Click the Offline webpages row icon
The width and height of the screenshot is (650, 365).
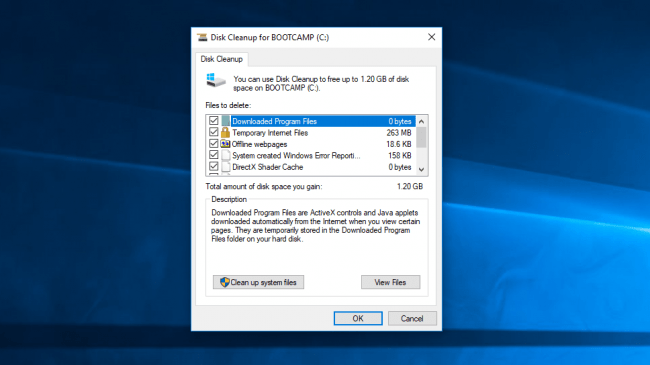coord(226,144)
